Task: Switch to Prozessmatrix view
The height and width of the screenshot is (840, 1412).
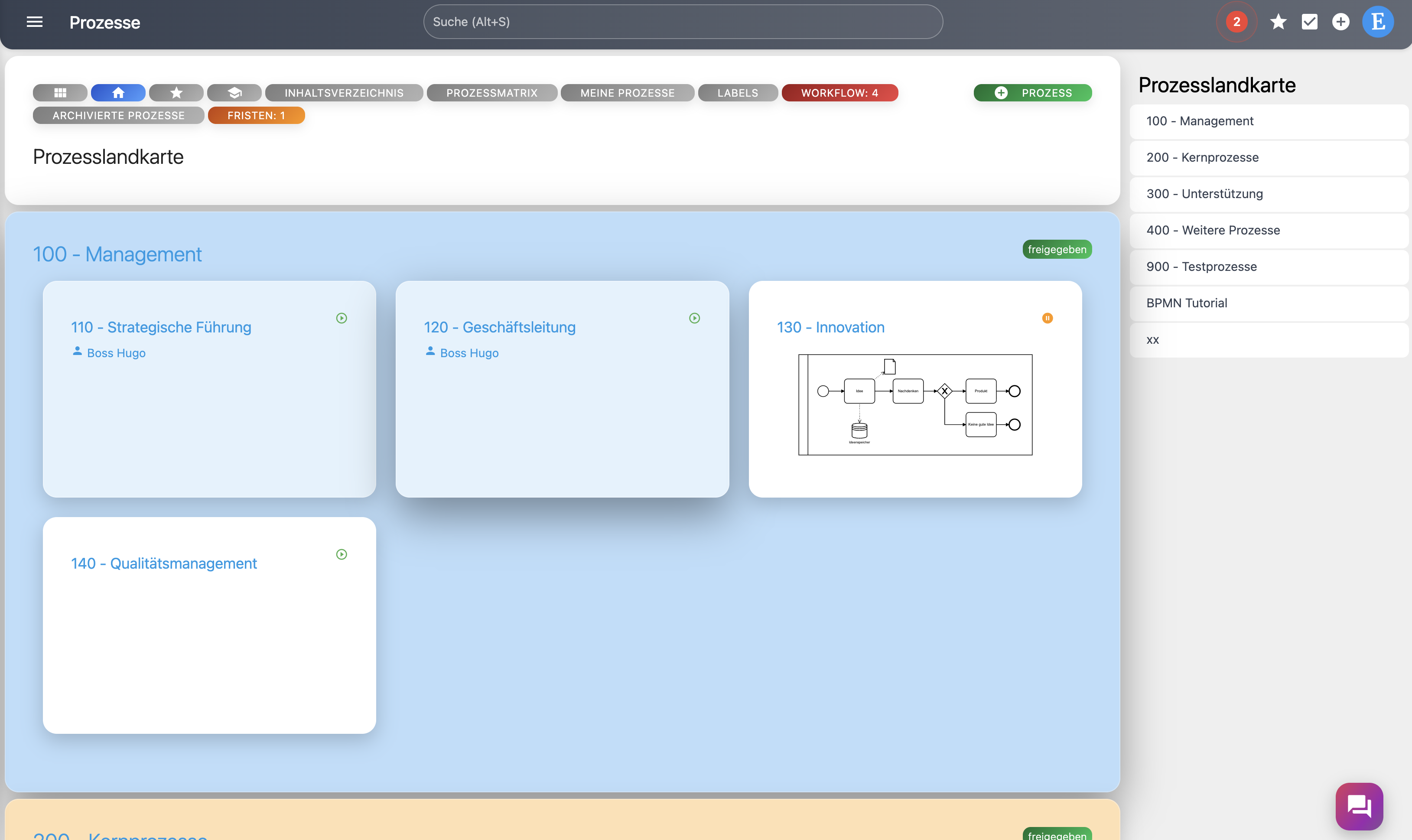Action: [x=491, y=93]
